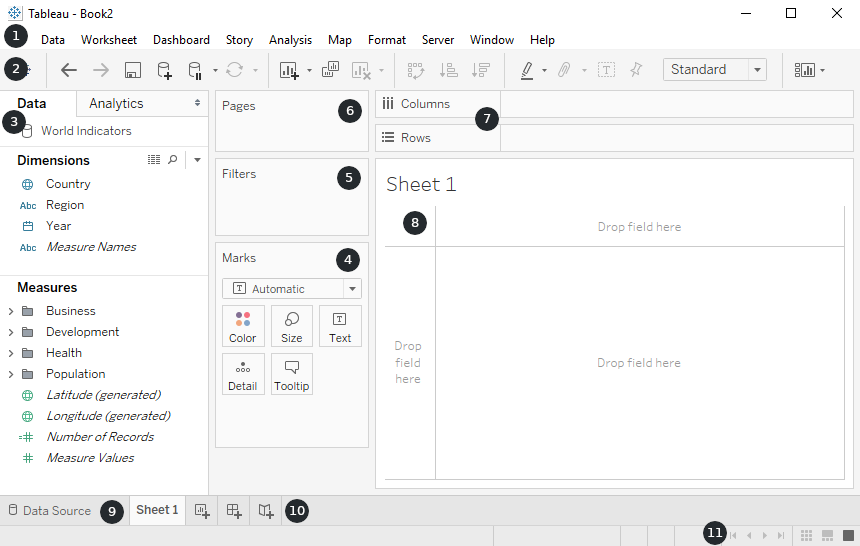
Task: Click the Show Sheet Sorter grid icon
Action: 806,535
